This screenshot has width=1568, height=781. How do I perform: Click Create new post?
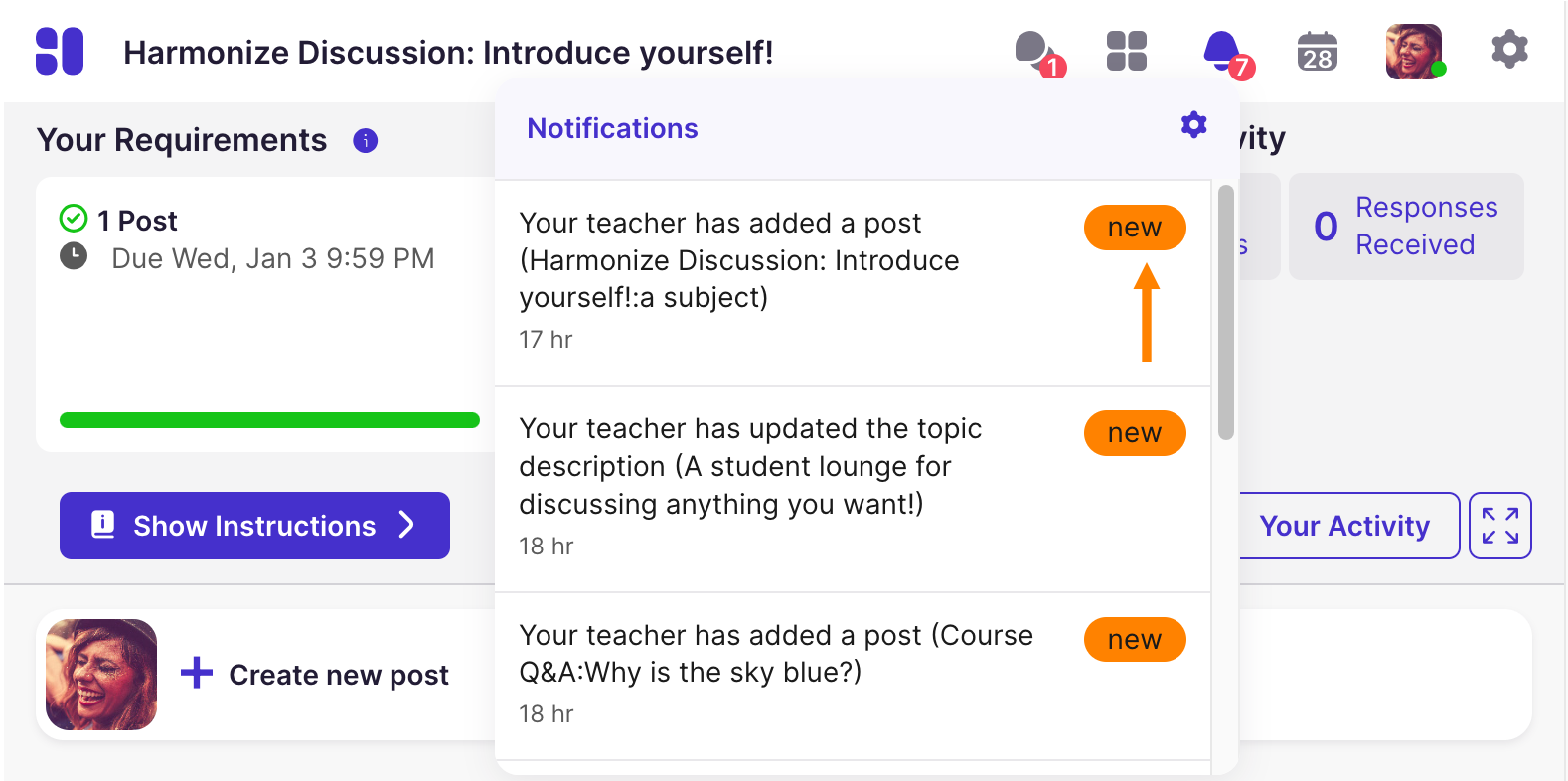[316, 675]
